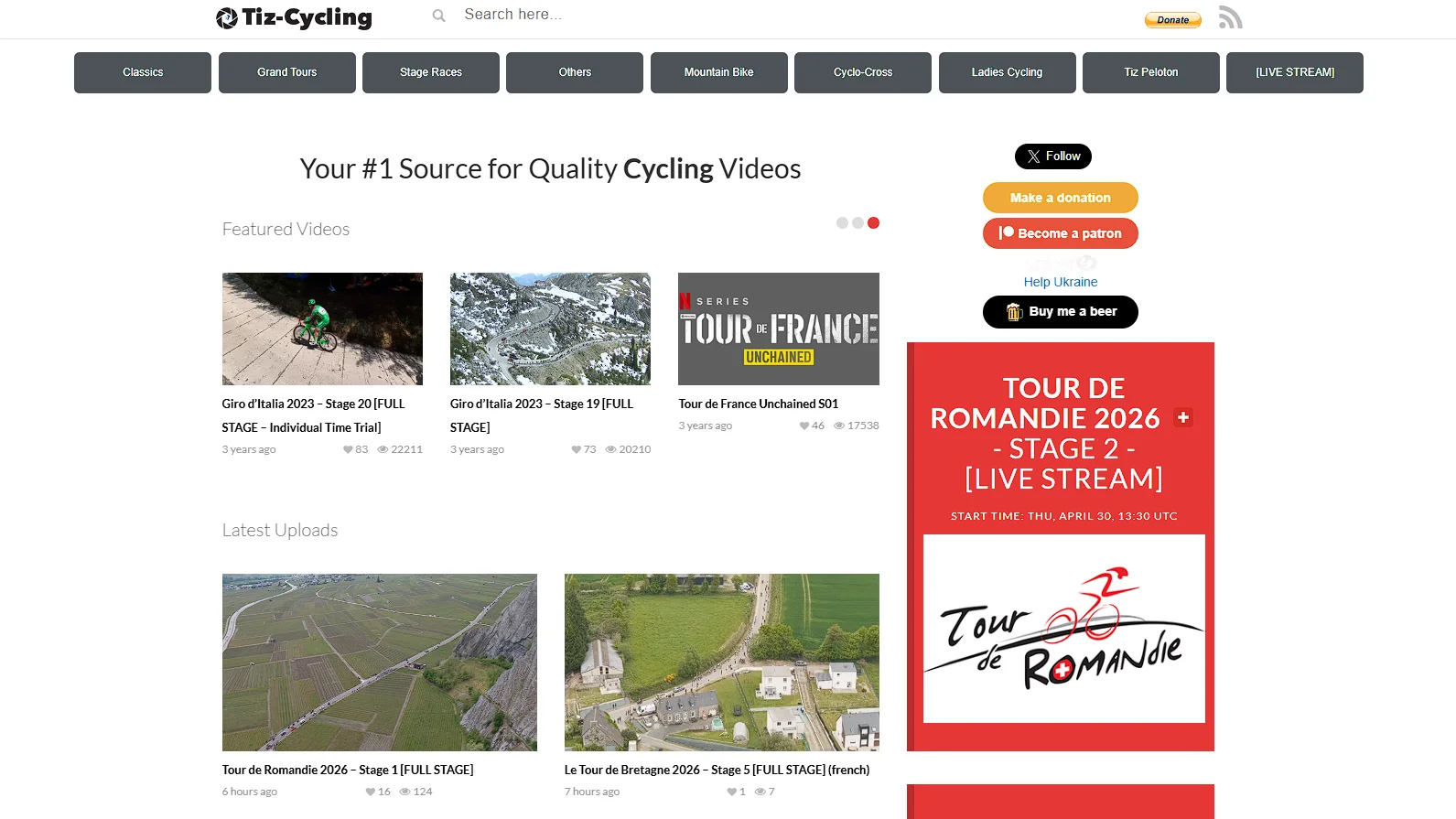Click the heart icon showing 46 likes
Screen dimensions: 1456x819
[x=803, y=426]
